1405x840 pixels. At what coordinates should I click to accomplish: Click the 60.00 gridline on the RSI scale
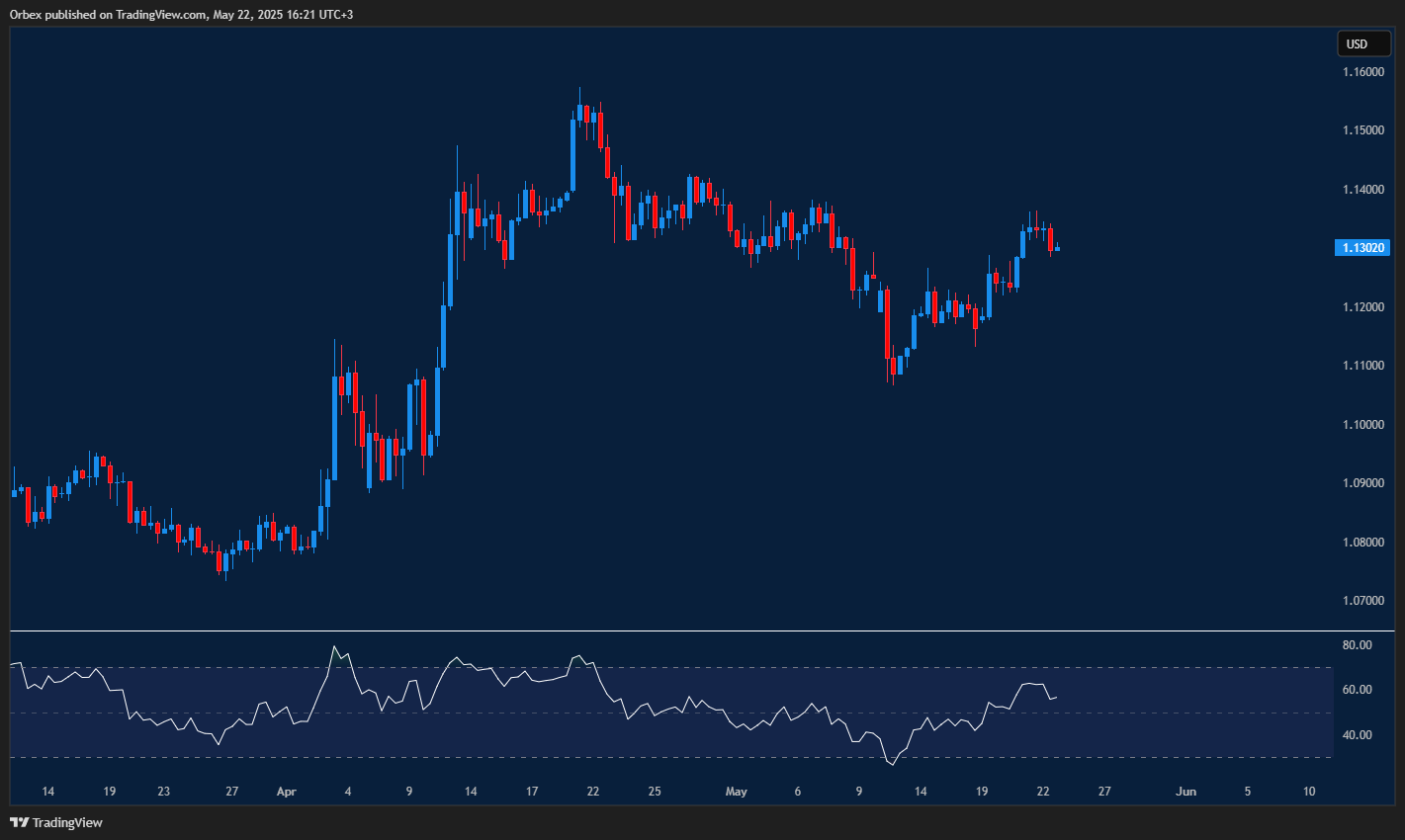click(1359, 688)
